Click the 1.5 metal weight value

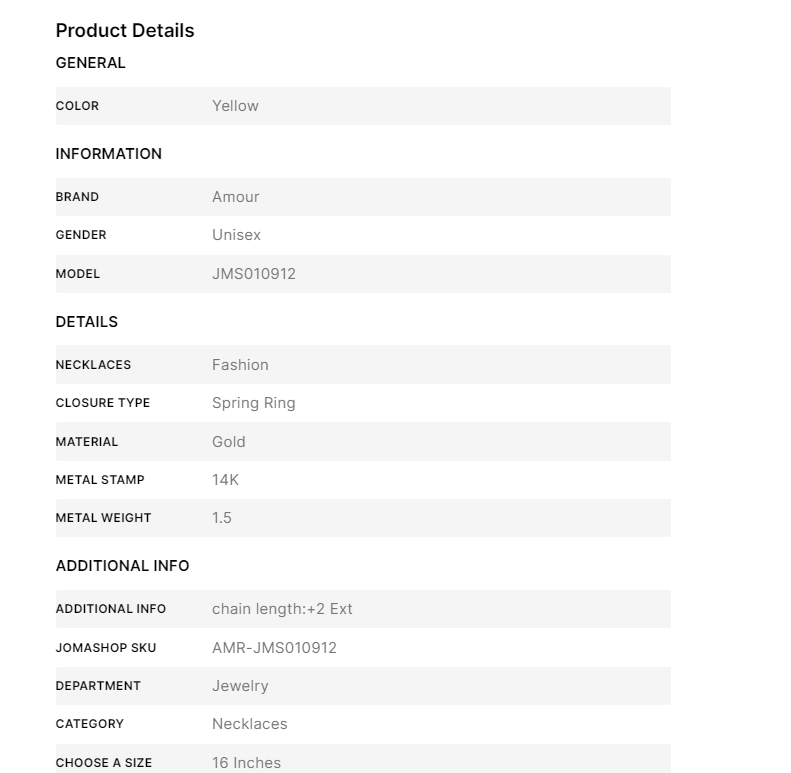tap(222, 518)
